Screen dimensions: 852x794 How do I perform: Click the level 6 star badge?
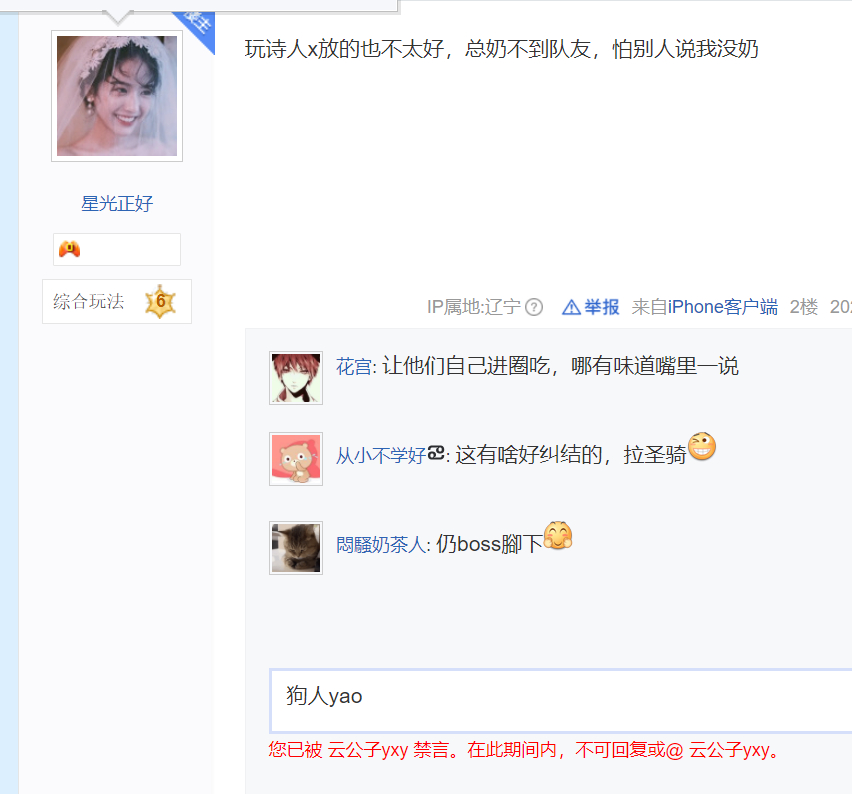pos(160,301)
